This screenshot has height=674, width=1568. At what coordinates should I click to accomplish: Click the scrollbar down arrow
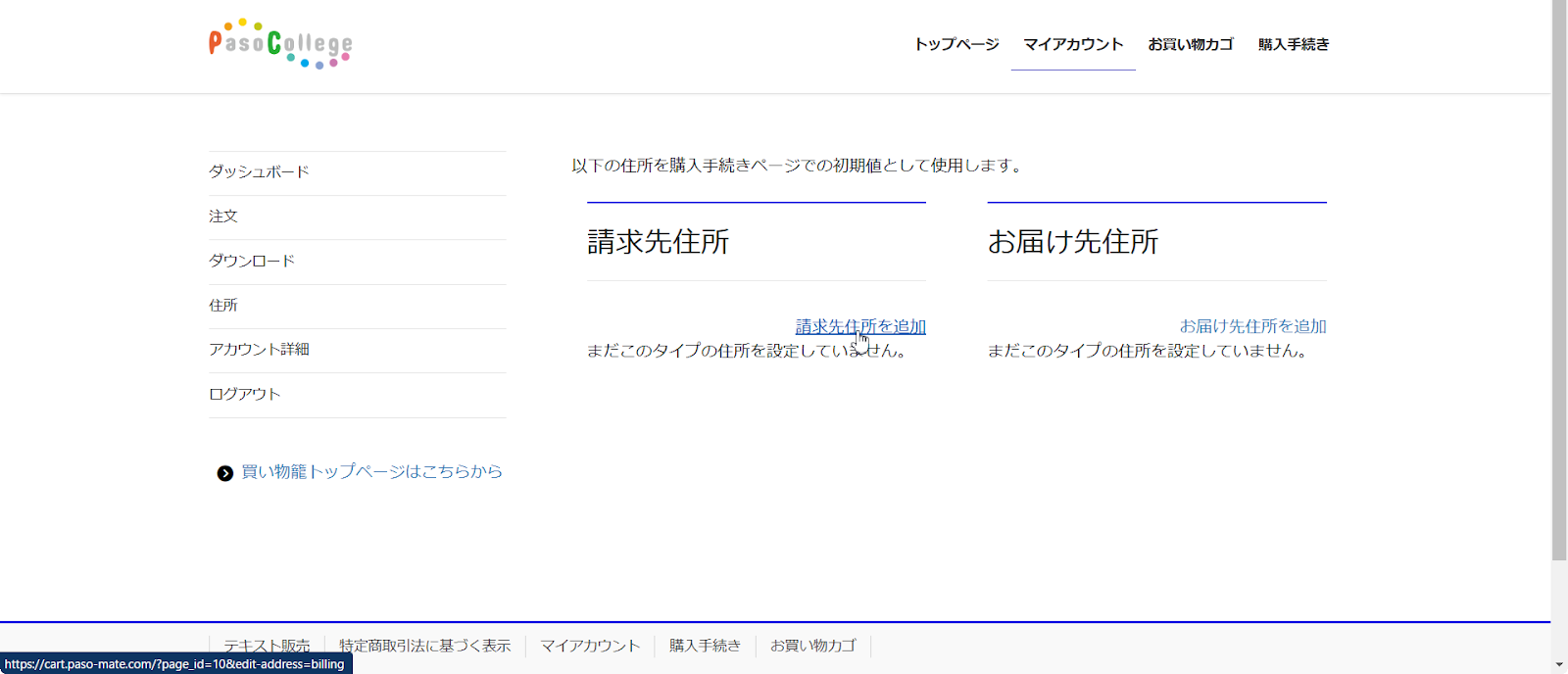point(1559,665)
